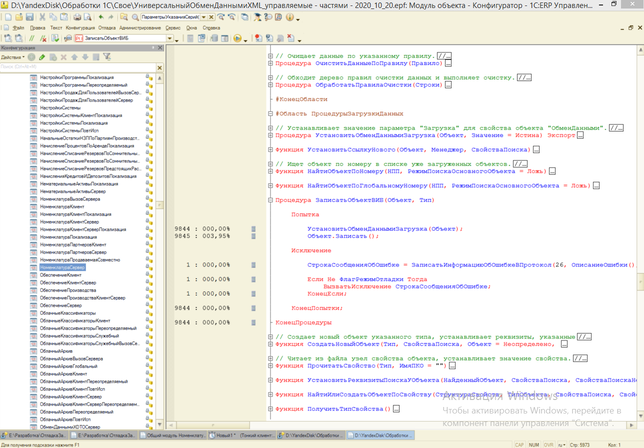Open the Администрирование menu

point(138,28)
